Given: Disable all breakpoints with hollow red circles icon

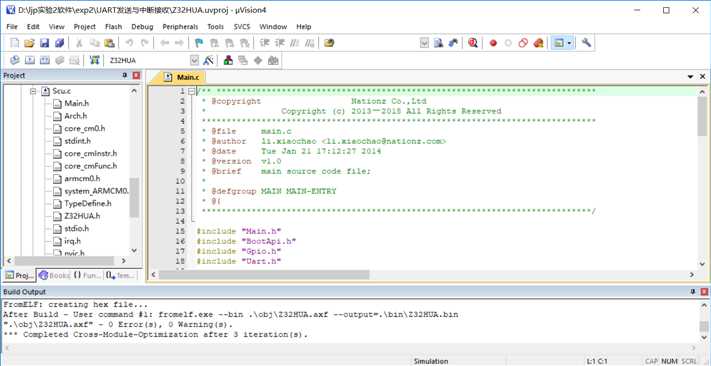Looking at the screenshot, I should pyautogui.click(x=523, y=43).
